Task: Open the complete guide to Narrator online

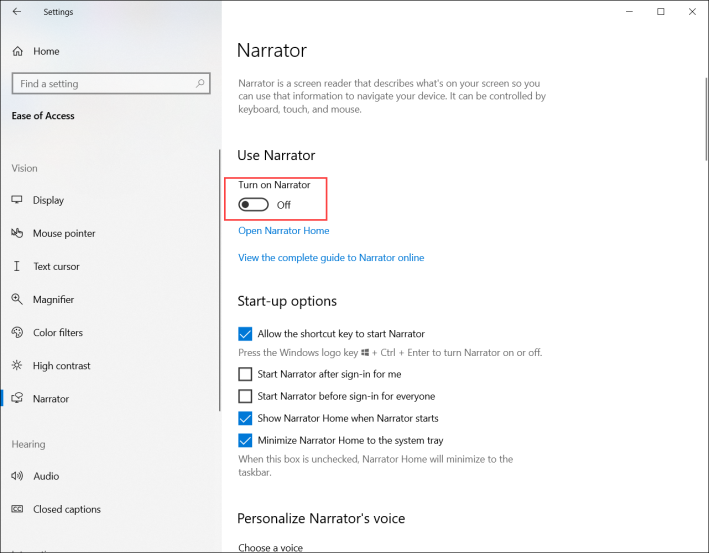Action: [331, 258]
